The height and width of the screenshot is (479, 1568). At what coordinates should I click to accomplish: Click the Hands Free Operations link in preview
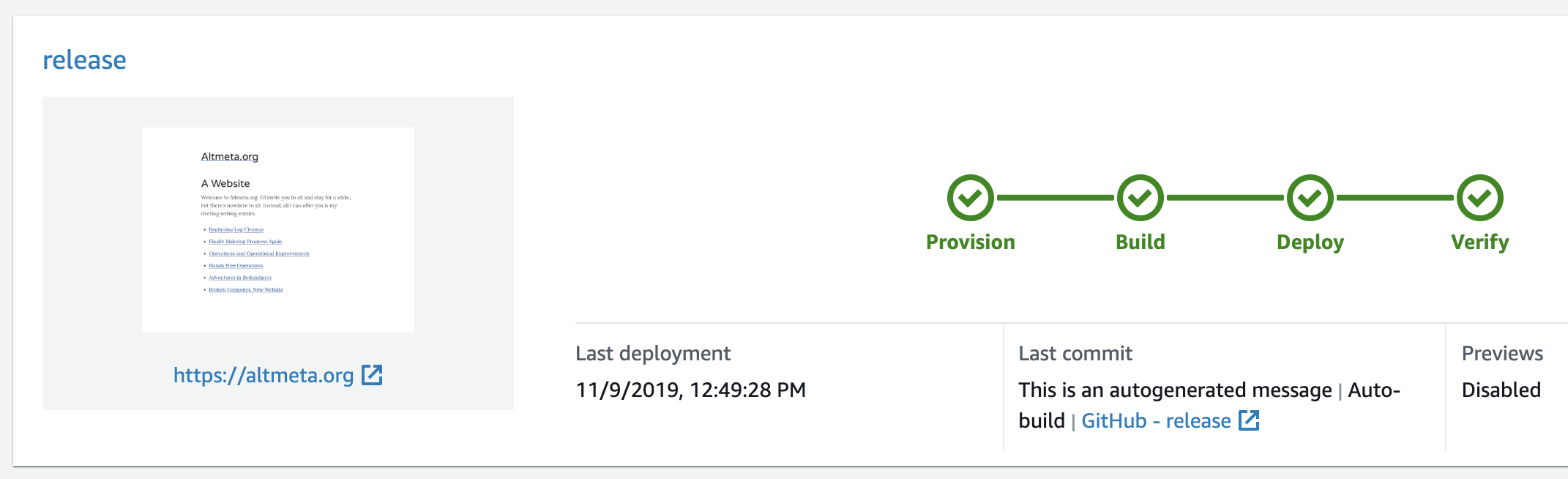pyautogui.click(x=234, y=265)
